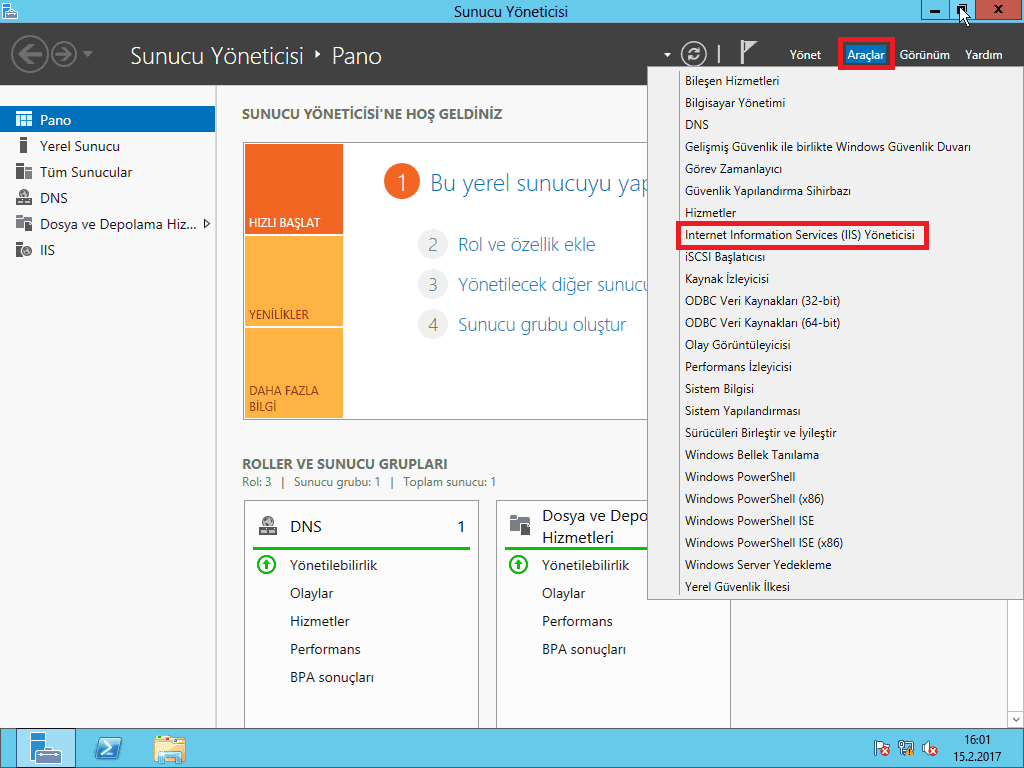This screenshot has height=768, width=1024.
Task: Click Yönetilecek diğer sunucuları ekle link
Action: tap(552, 285)
